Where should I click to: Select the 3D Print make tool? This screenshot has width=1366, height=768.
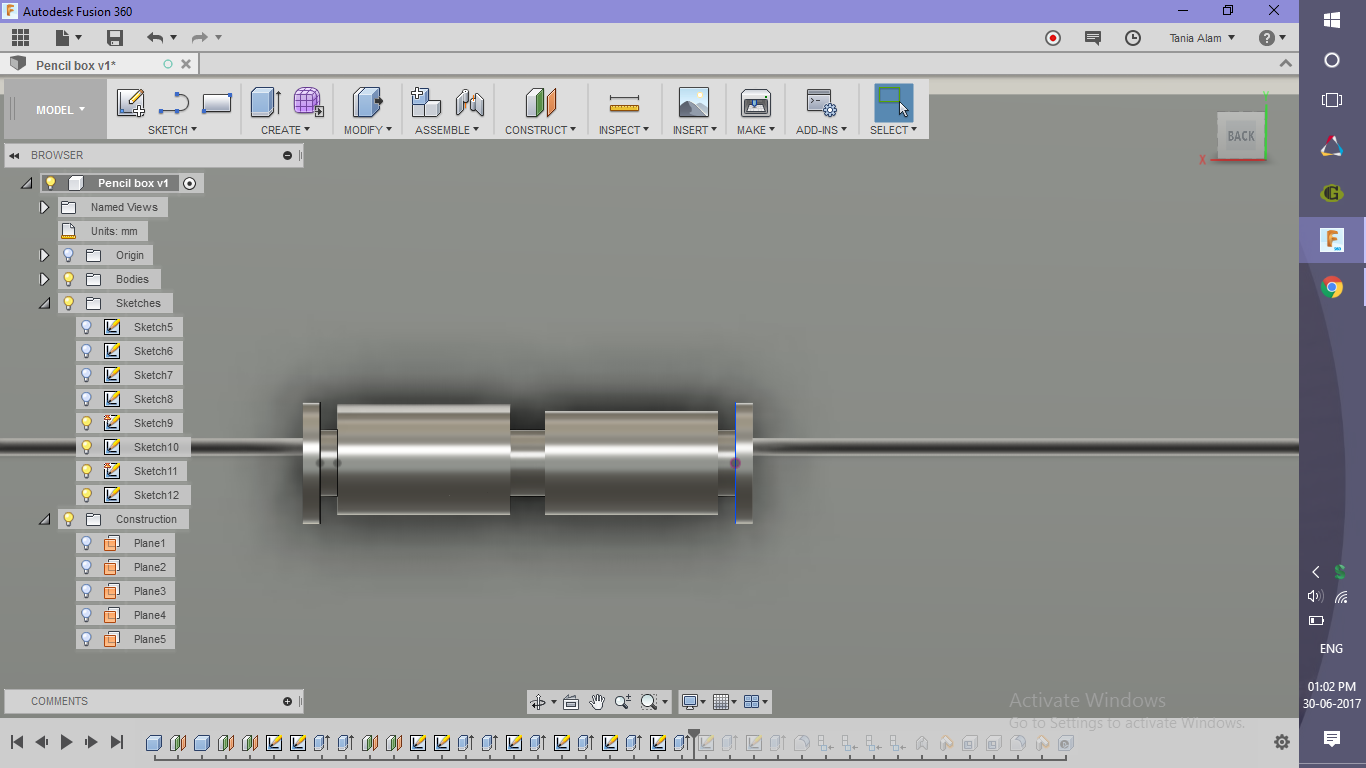click(x=755, y=103)
